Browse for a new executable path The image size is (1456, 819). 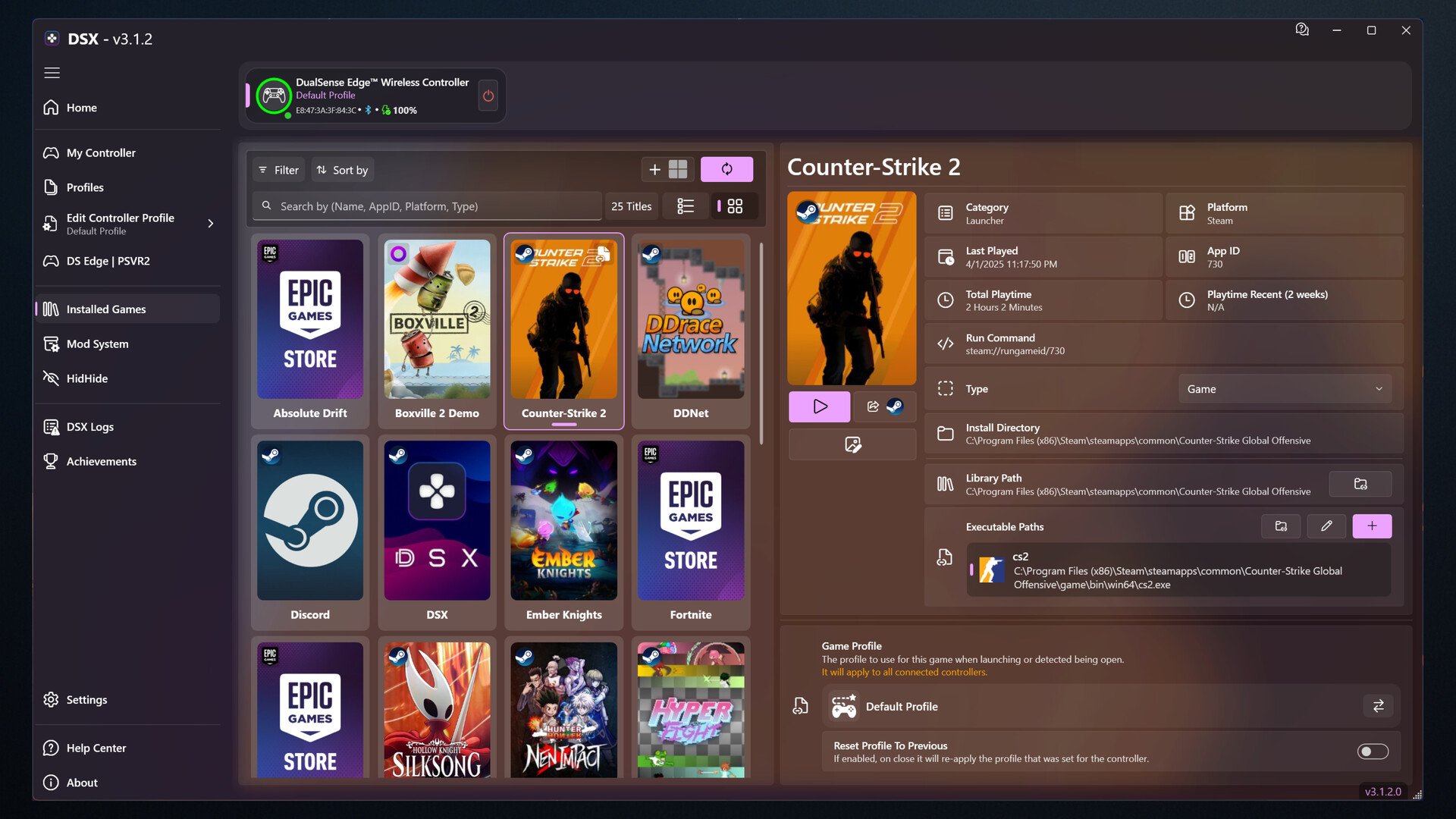click(1281, 526)
